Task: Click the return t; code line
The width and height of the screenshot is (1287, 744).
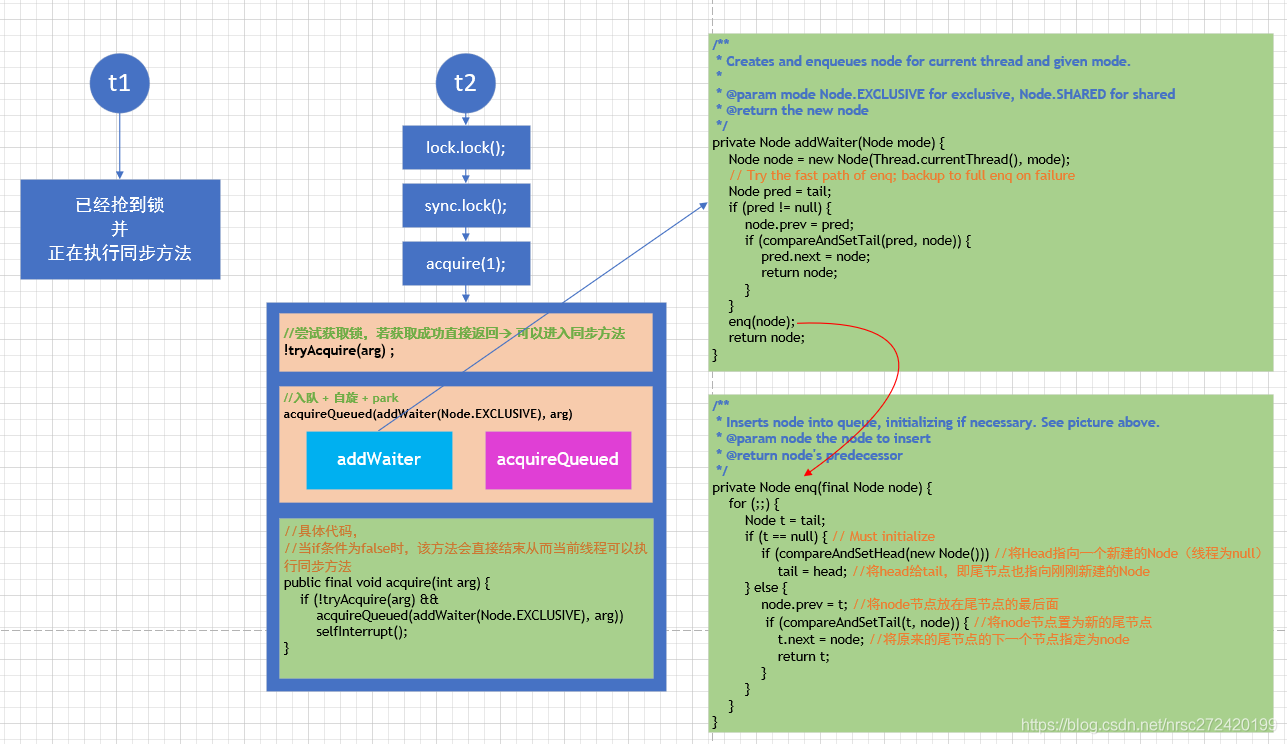Action: [x=803, y=656]
